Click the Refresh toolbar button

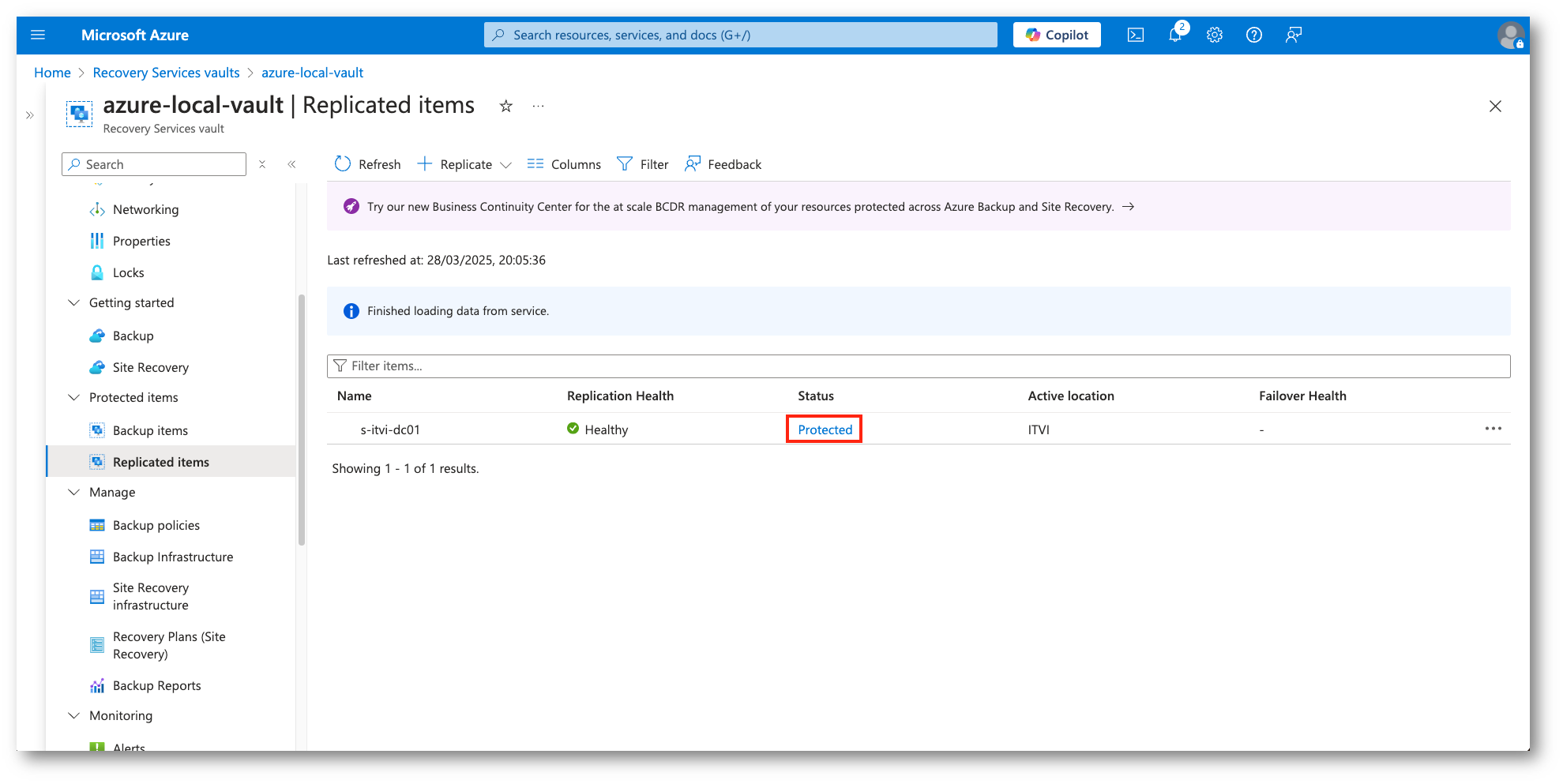point(368,164)
